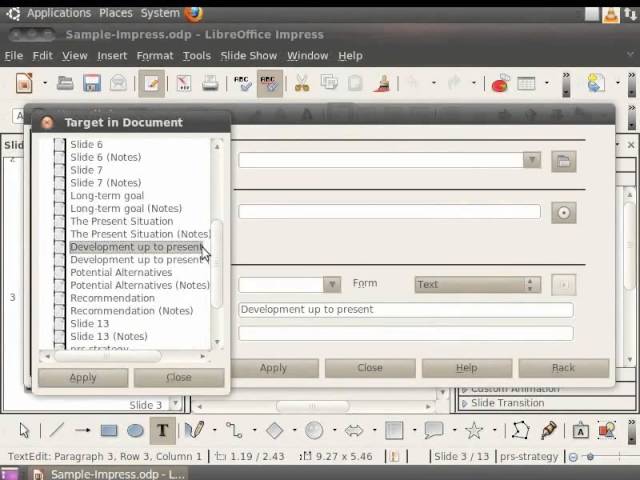The width and height of the screenshot is (640, 480).
Task: Select the Basic Shapes diamond tool
Action: 274,430
